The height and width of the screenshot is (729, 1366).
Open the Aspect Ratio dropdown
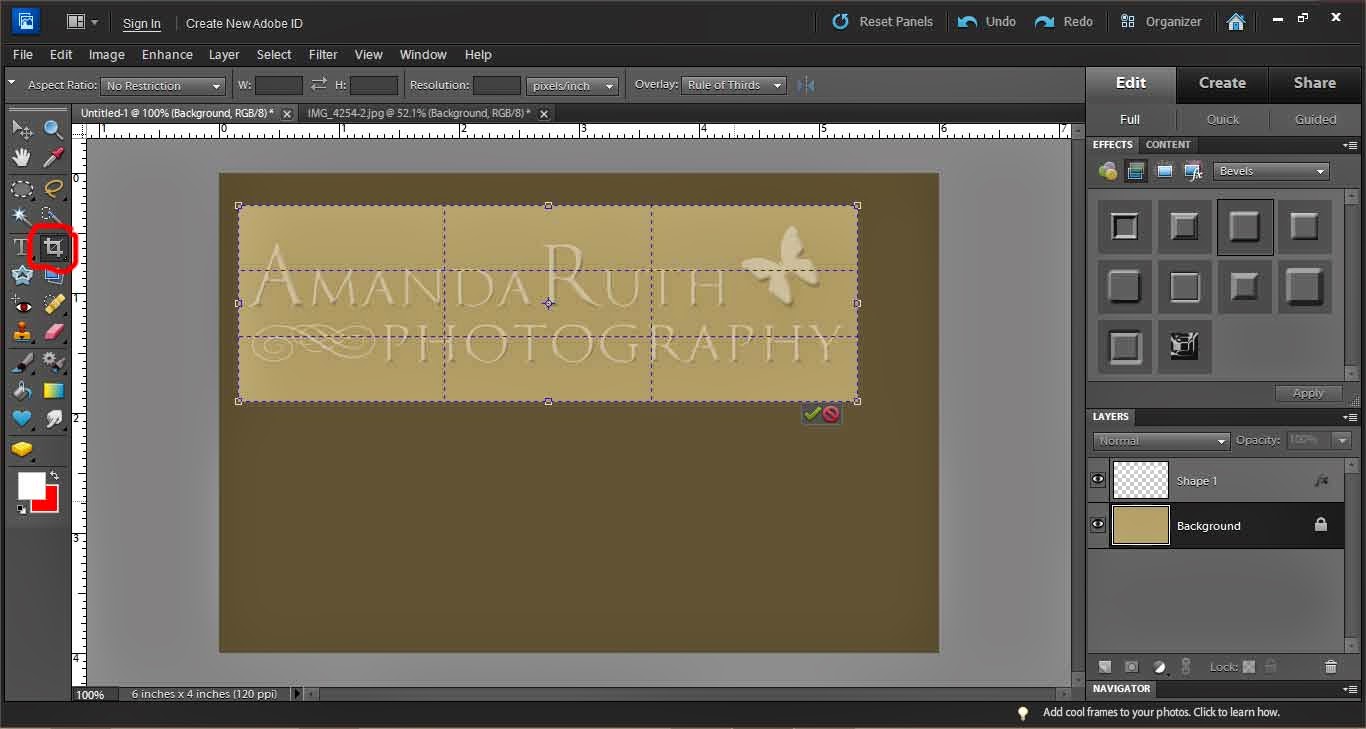[164, 86]
